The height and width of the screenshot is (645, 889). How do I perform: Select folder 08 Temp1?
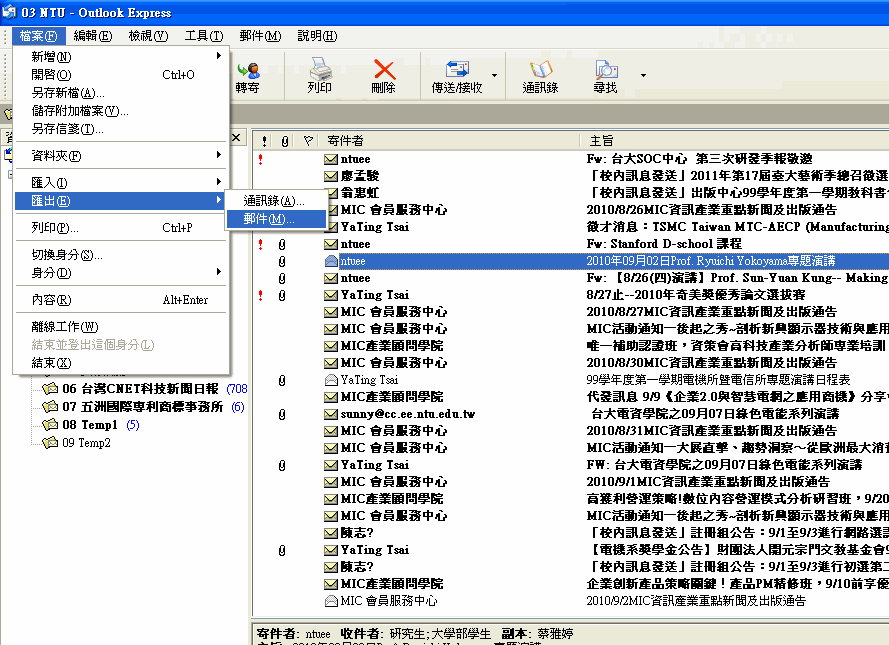click(90, 425)
